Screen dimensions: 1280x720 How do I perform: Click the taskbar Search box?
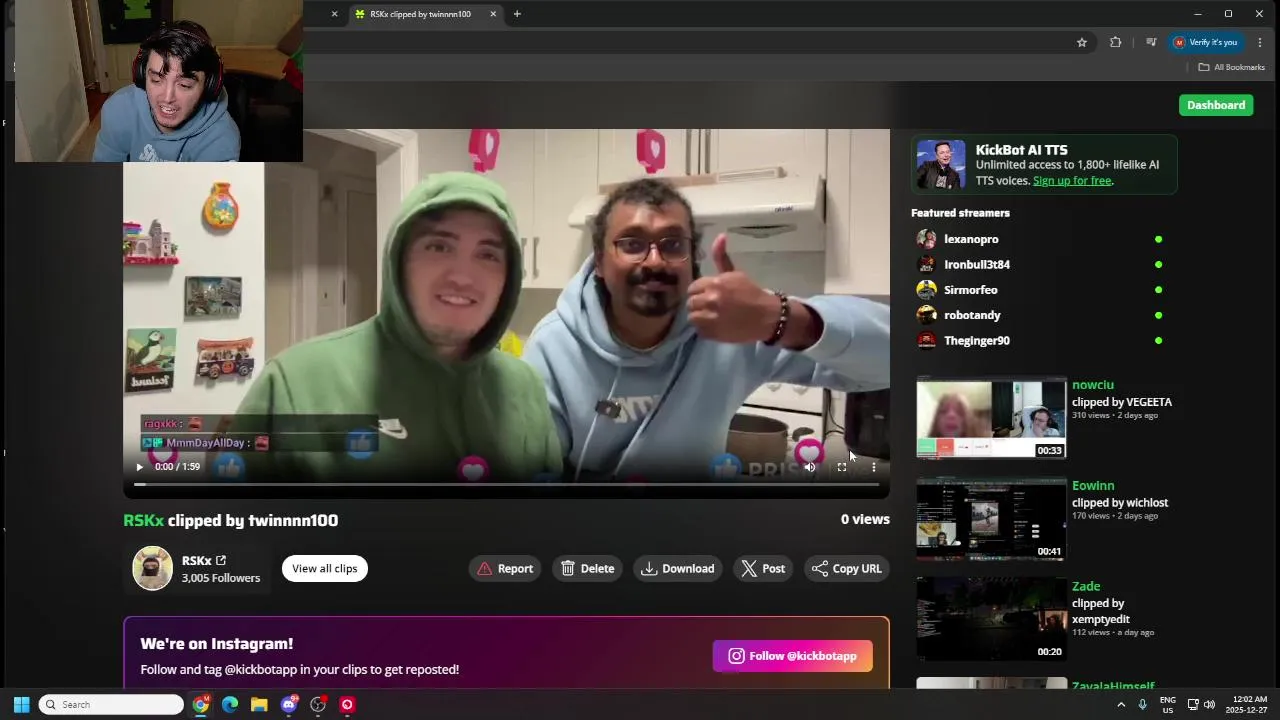[x=111, y=705]
